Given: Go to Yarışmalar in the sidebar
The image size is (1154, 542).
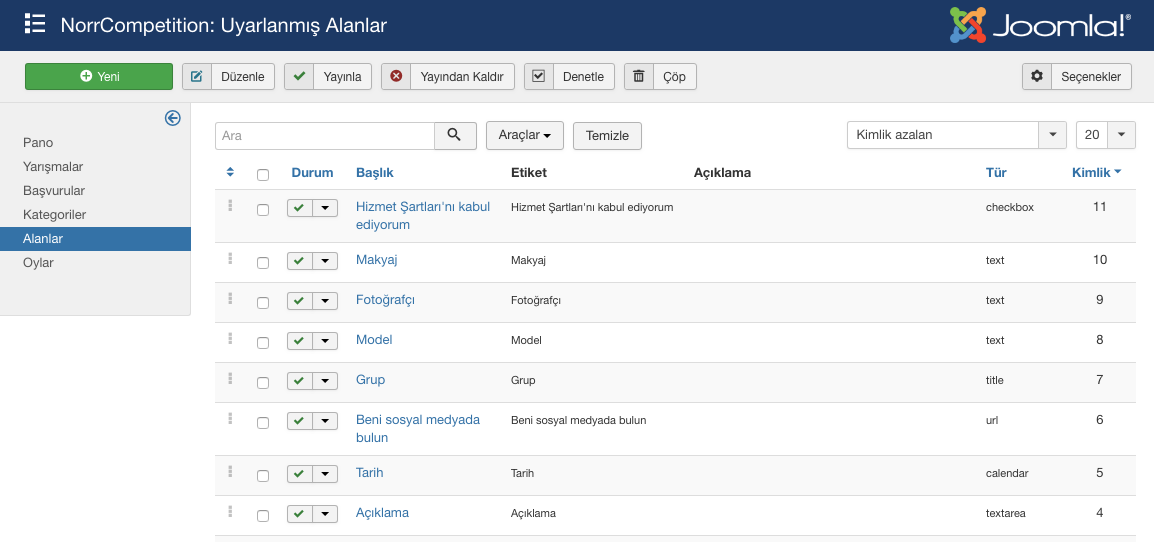Looking at the screenshot, I should (x=53, y=167).
